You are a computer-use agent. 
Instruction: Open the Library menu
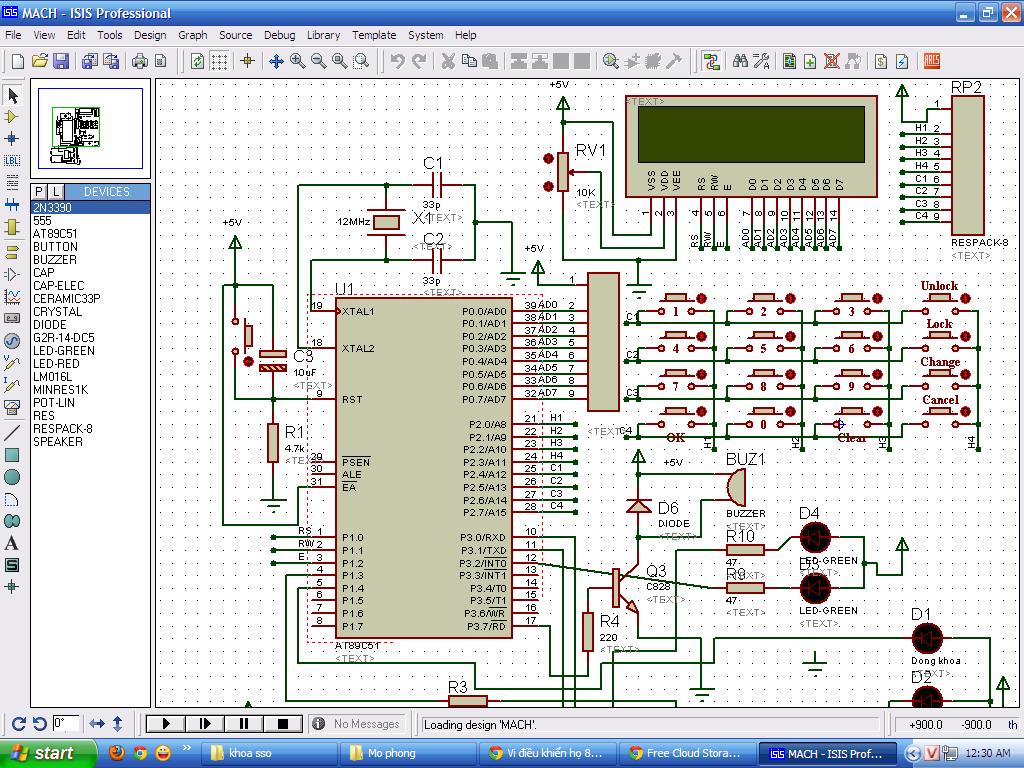tap(323, 35)
